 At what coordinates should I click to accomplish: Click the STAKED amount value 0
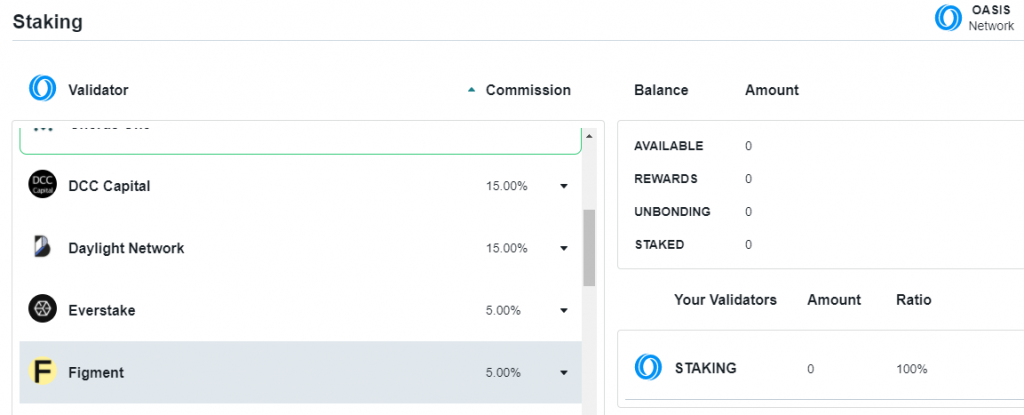[x=748, y=245]
